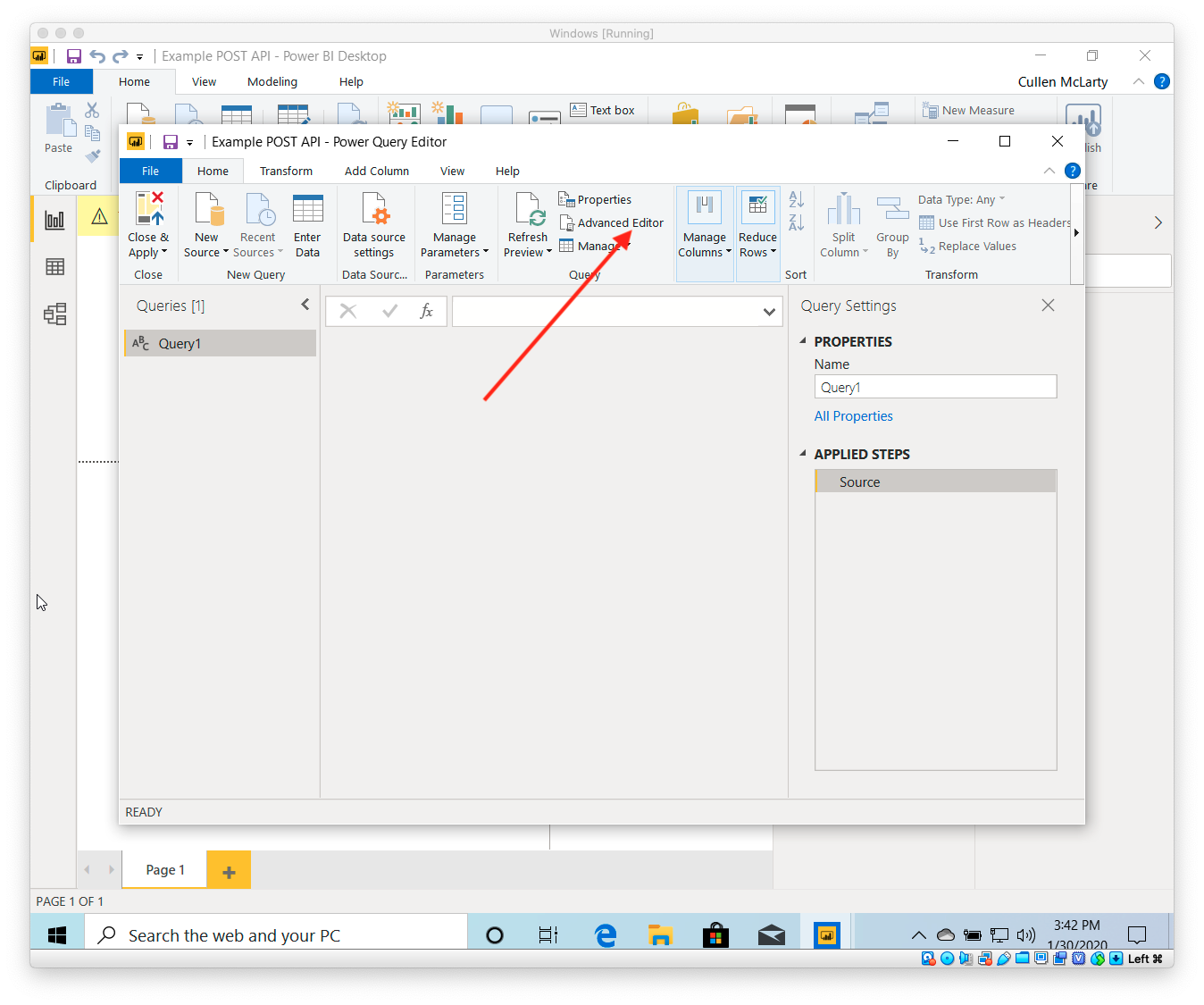1204x1005 pixels.
Task: Click Save icon in Query Editor titlebar
Action: click(x=170, y=142)
